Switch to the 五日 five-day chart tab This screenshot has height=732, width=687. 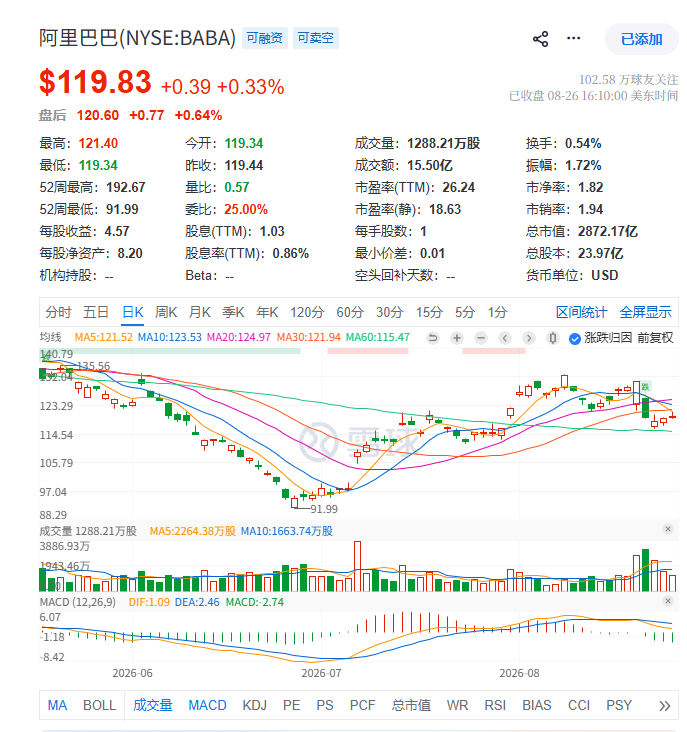96,312
